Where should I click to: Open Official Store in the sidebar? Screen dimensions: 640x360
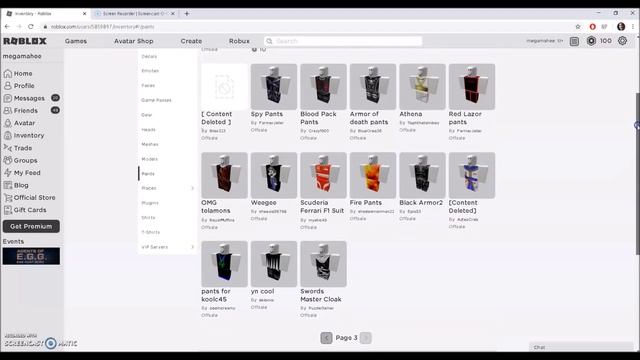29,198
